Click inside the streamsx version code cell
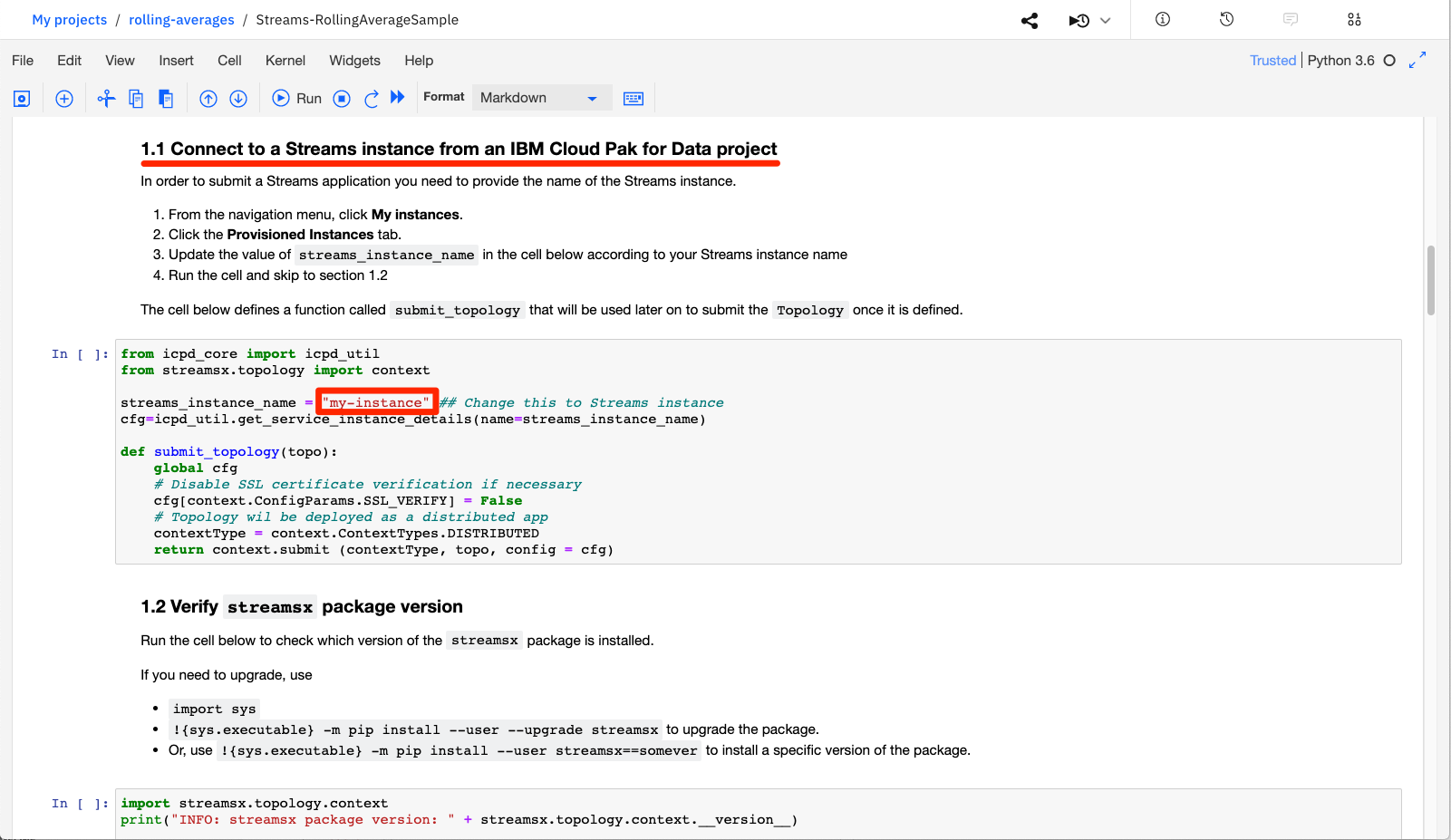Screen dimensions: 1451x840 758,812
